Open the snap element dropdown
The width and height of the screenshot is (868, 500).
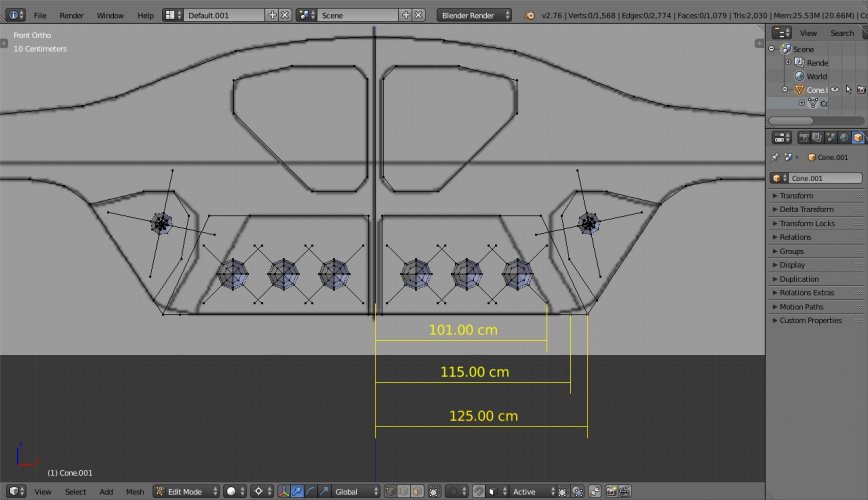[498, 491]
